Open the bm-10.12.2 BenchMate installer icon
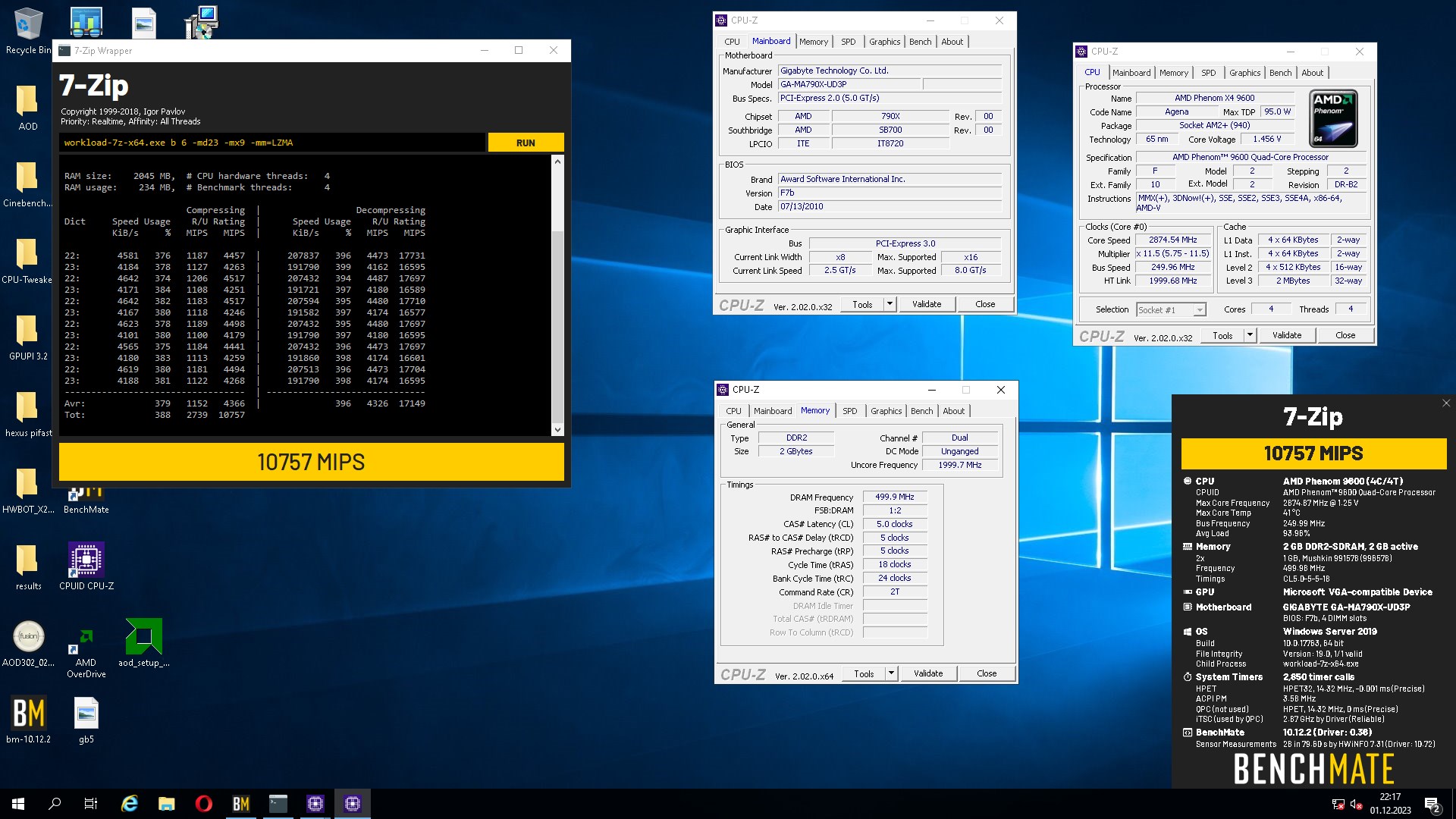 [28, 720]
